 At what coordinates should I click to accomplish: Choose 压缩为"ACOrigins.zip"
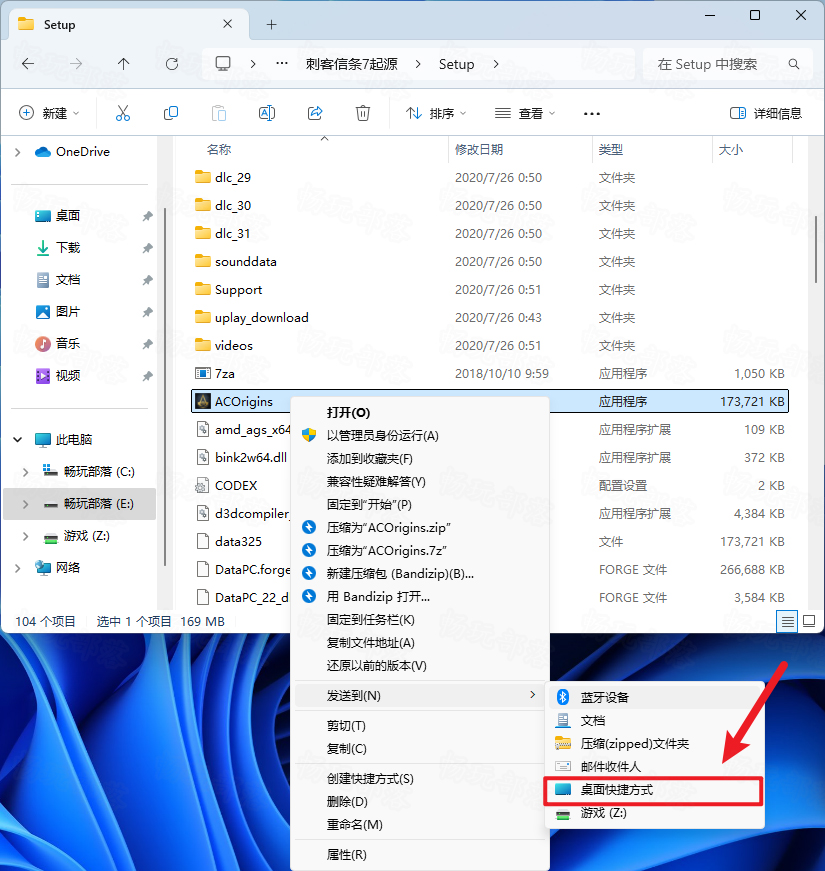point(420,527)
